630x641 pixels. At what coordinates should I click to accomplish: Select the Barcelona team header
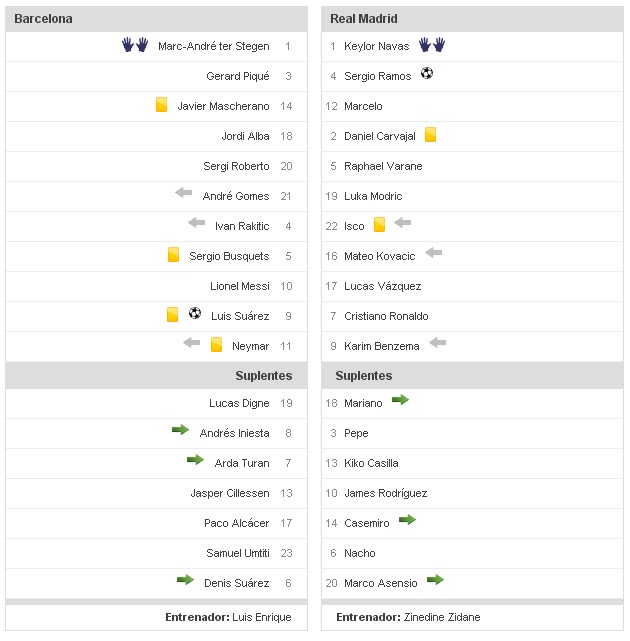point(43,19)
